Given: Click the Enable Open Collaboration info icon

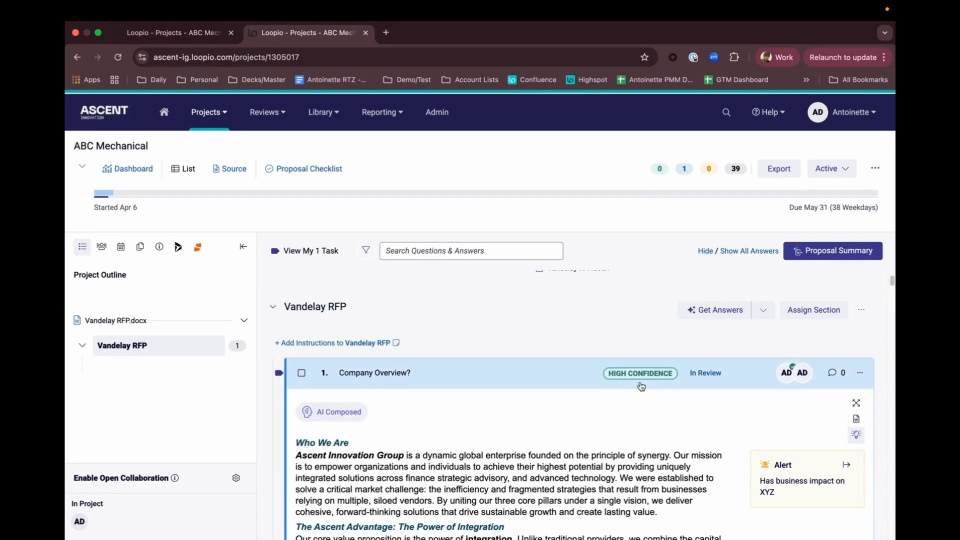Looking at the screenshot, I should point(175,478).
